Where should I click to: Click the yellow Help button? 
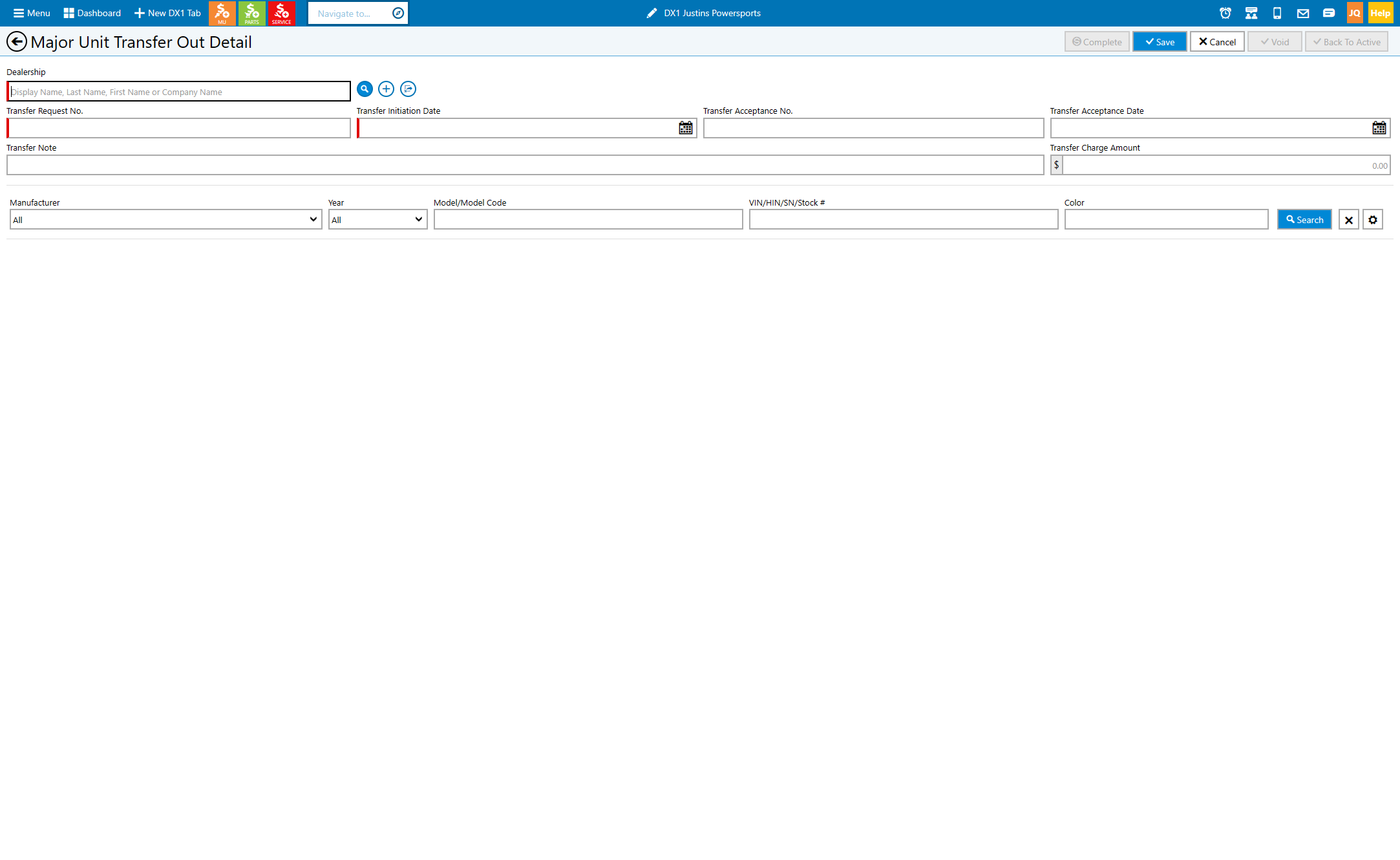pos(1381,13)
